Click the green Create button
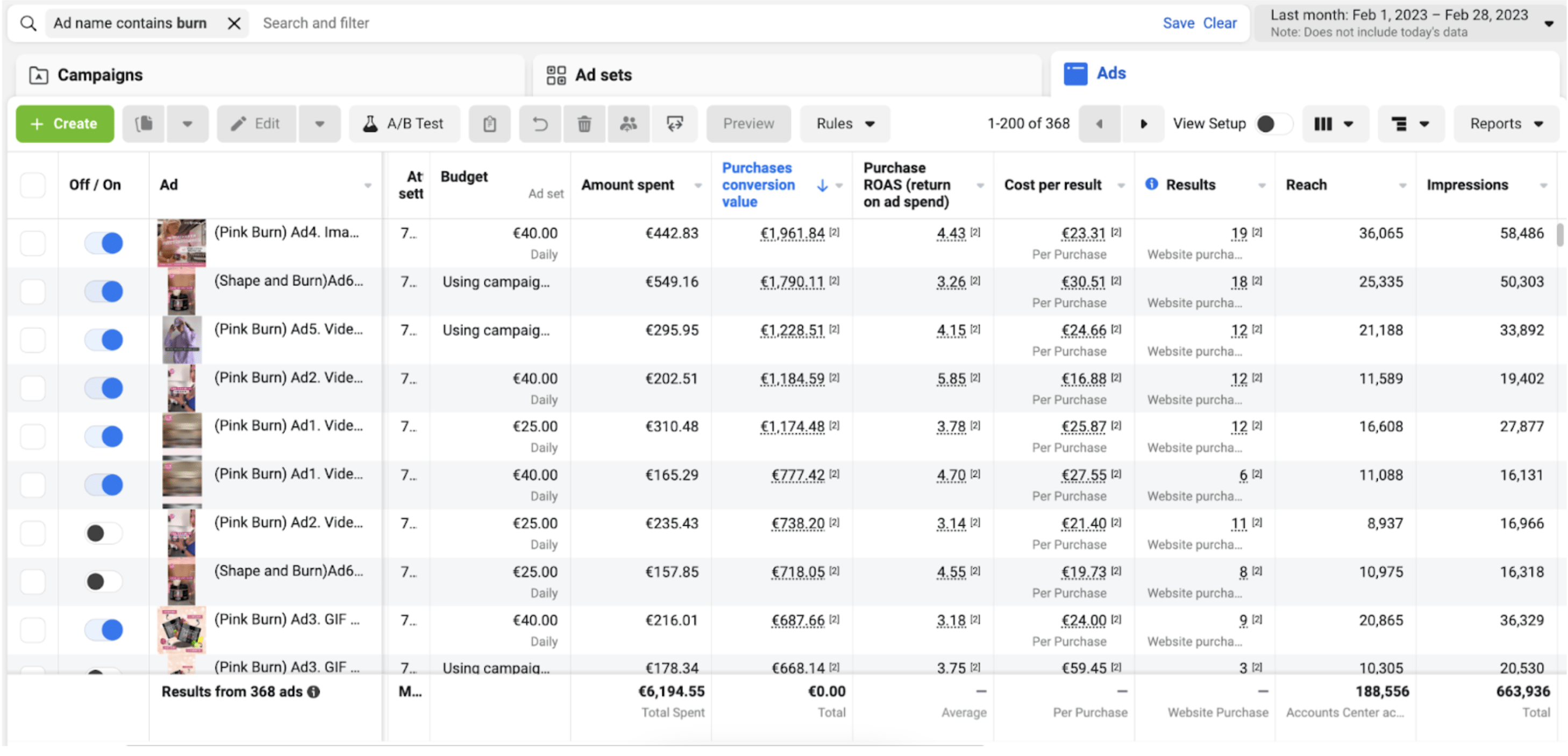This screenshot has width=1568, height=756. (x=65, y=124)
